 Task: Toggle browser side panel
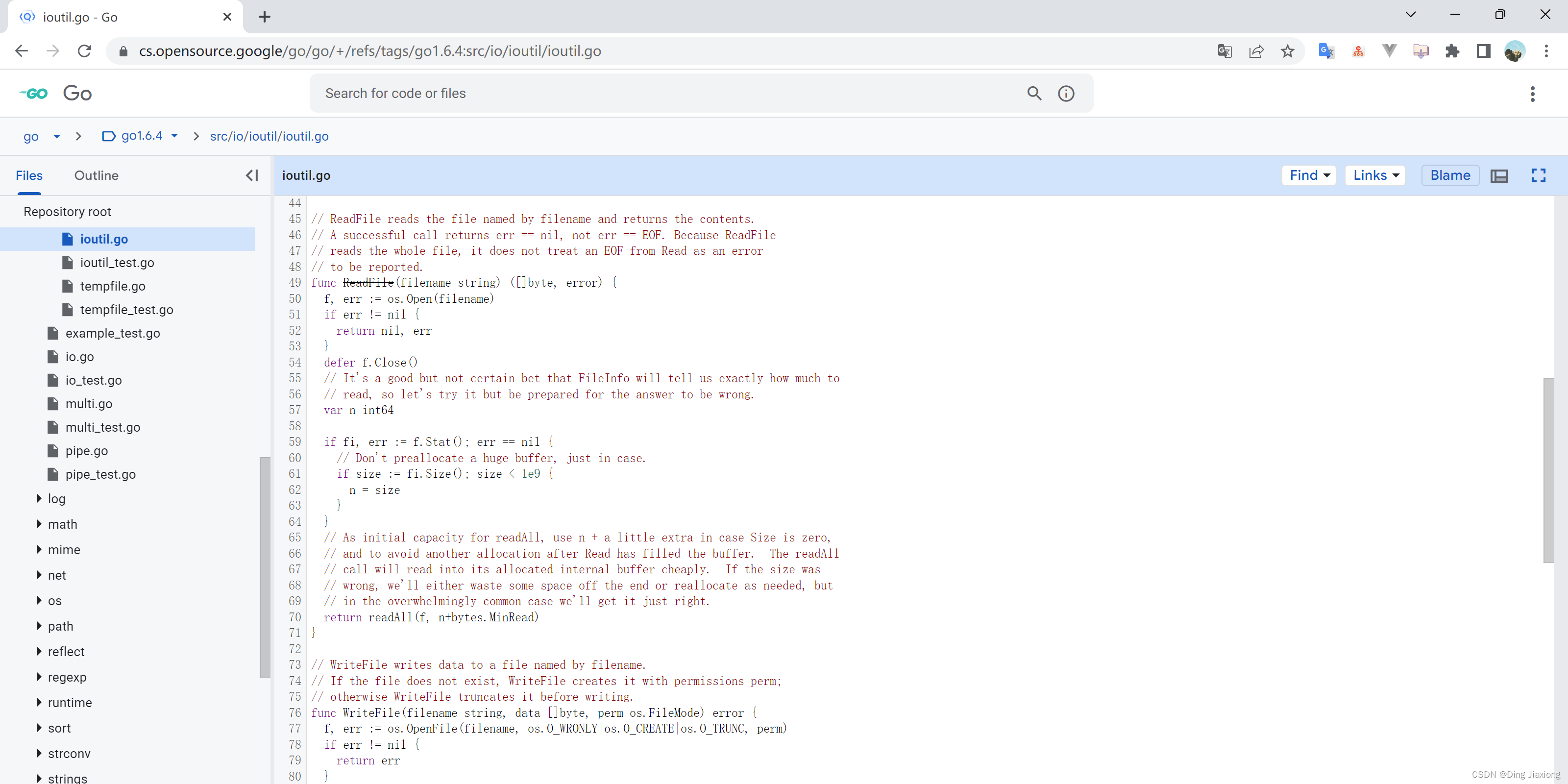coord(1483,51)
